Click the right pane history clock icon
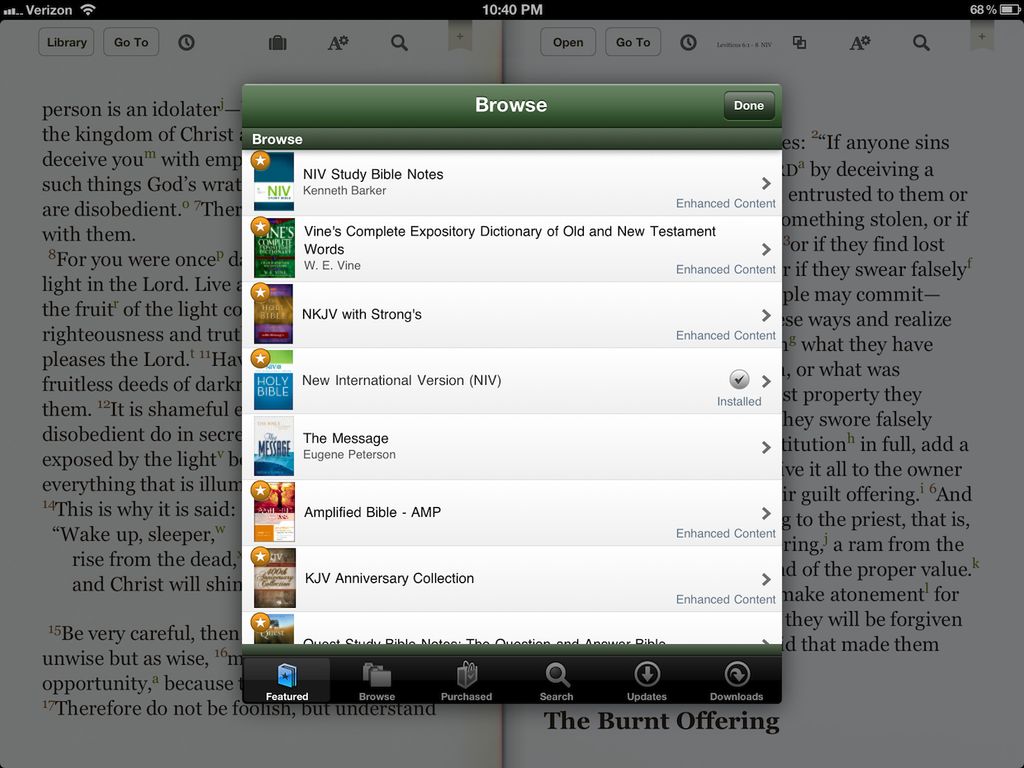The image size is (1024, 768). click(688, 42)
